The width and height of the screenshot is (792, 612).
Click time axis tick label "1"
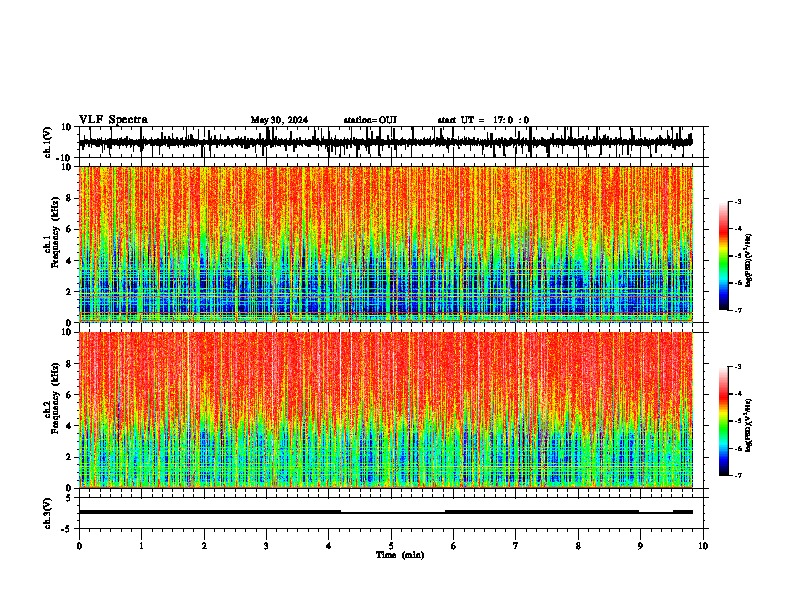[x=141, y=546]
